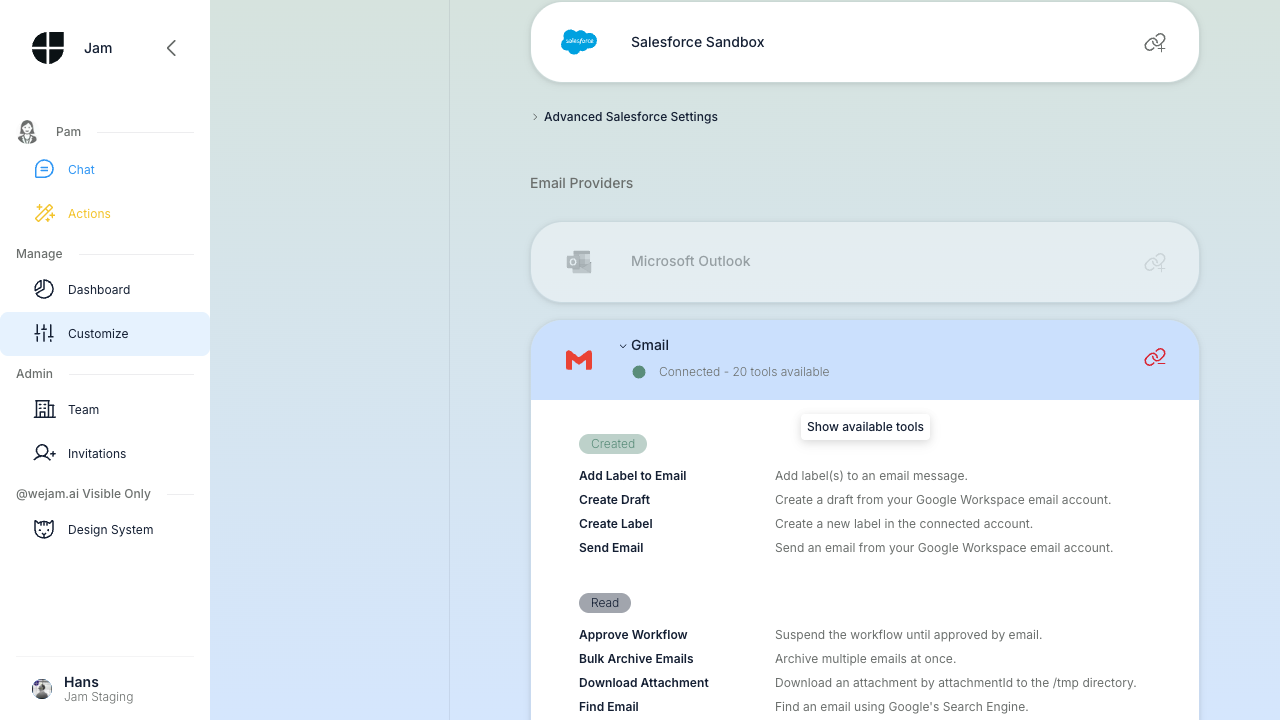Click the Chat speech bubble icon
Viewport: 1280px width, 720px height.
pyautogui.click(x=44, y=169)
